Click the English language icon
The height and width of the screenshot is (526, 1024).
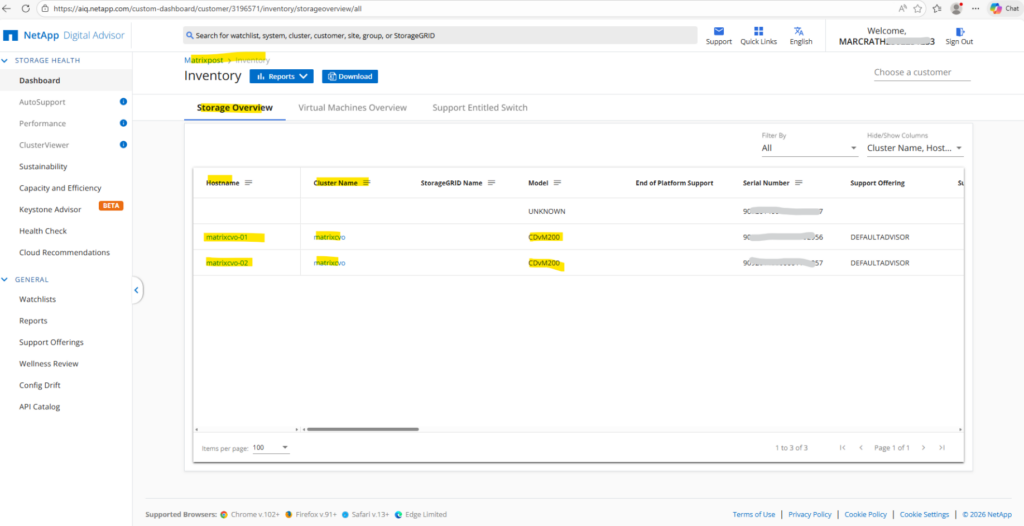[800, 31]
